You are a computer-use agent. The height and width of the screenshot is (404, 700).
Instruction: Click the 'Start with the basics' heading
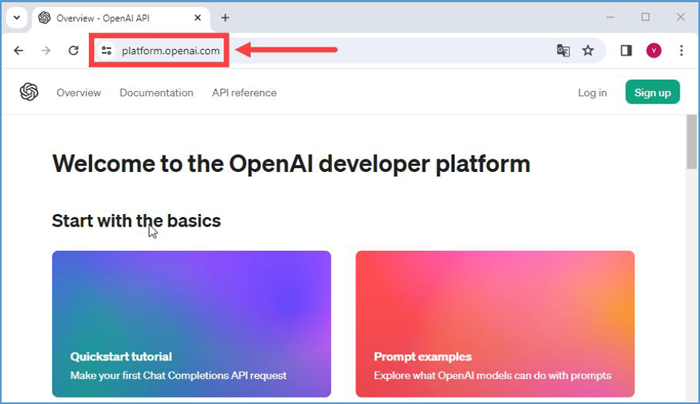136,221
